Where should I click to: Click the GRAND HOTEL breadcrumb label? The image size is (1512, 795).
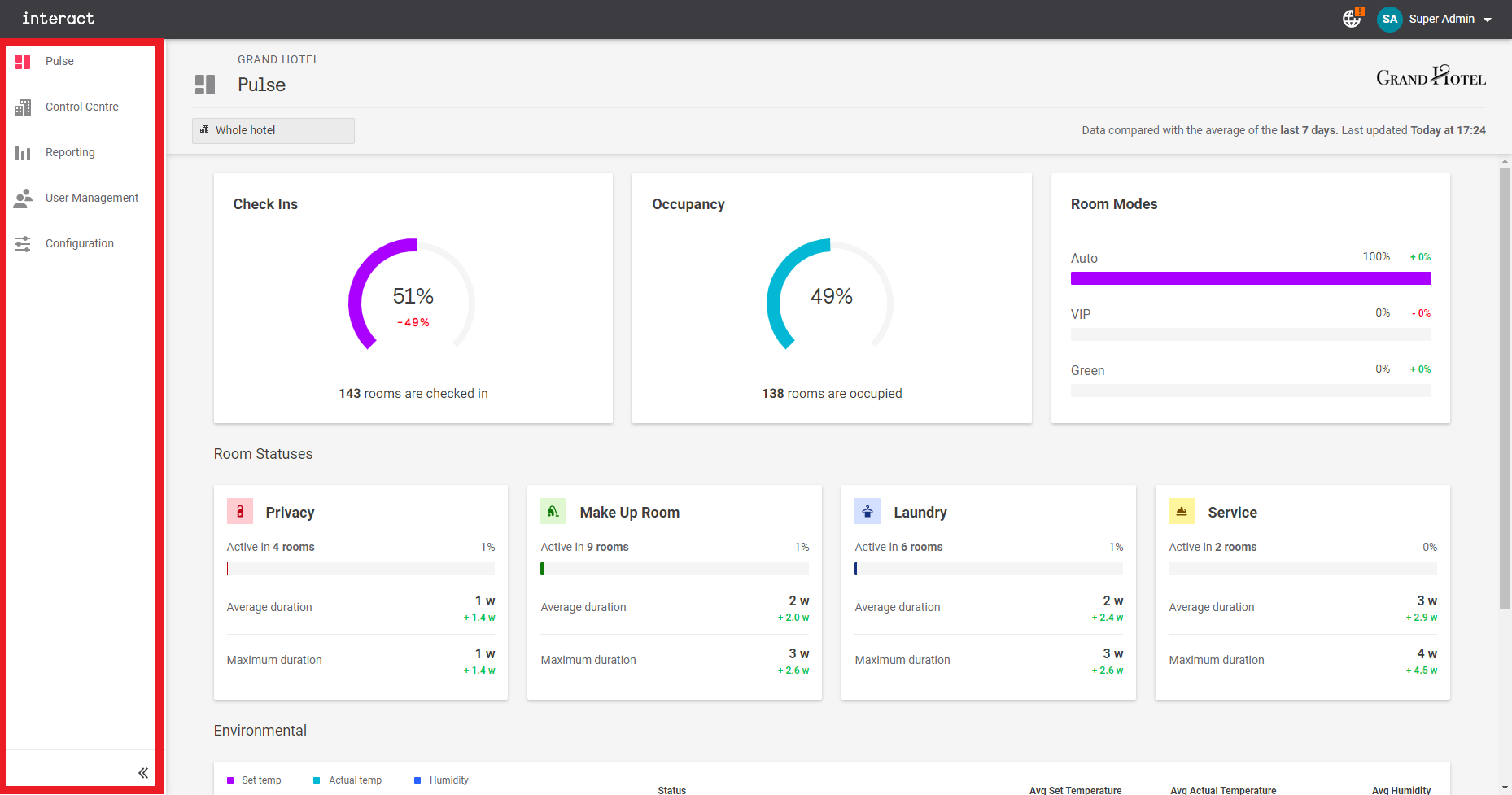coord(278,59)
